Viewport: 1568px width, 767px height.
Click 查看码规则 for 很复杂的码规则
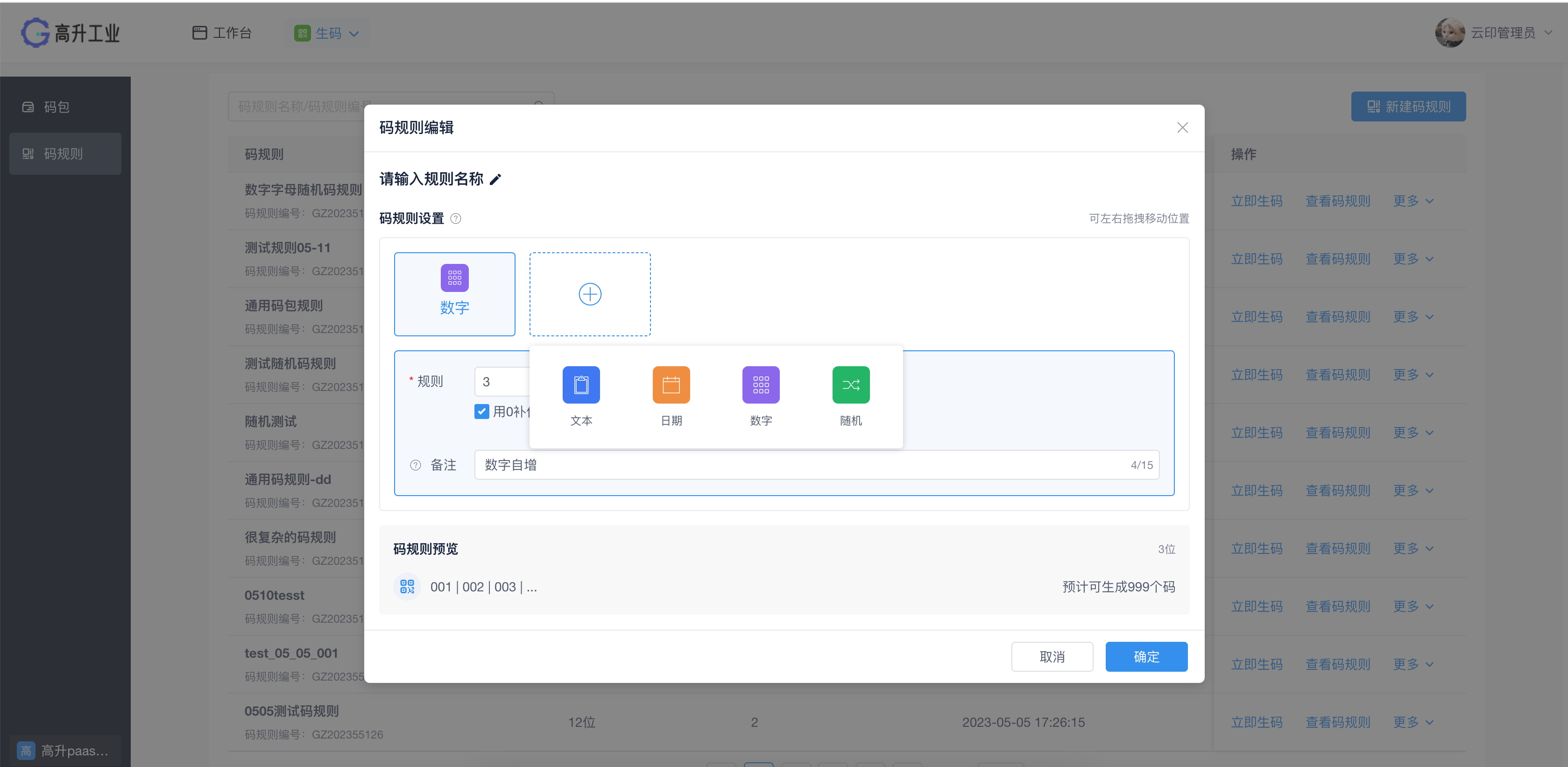coord(1338,548)
